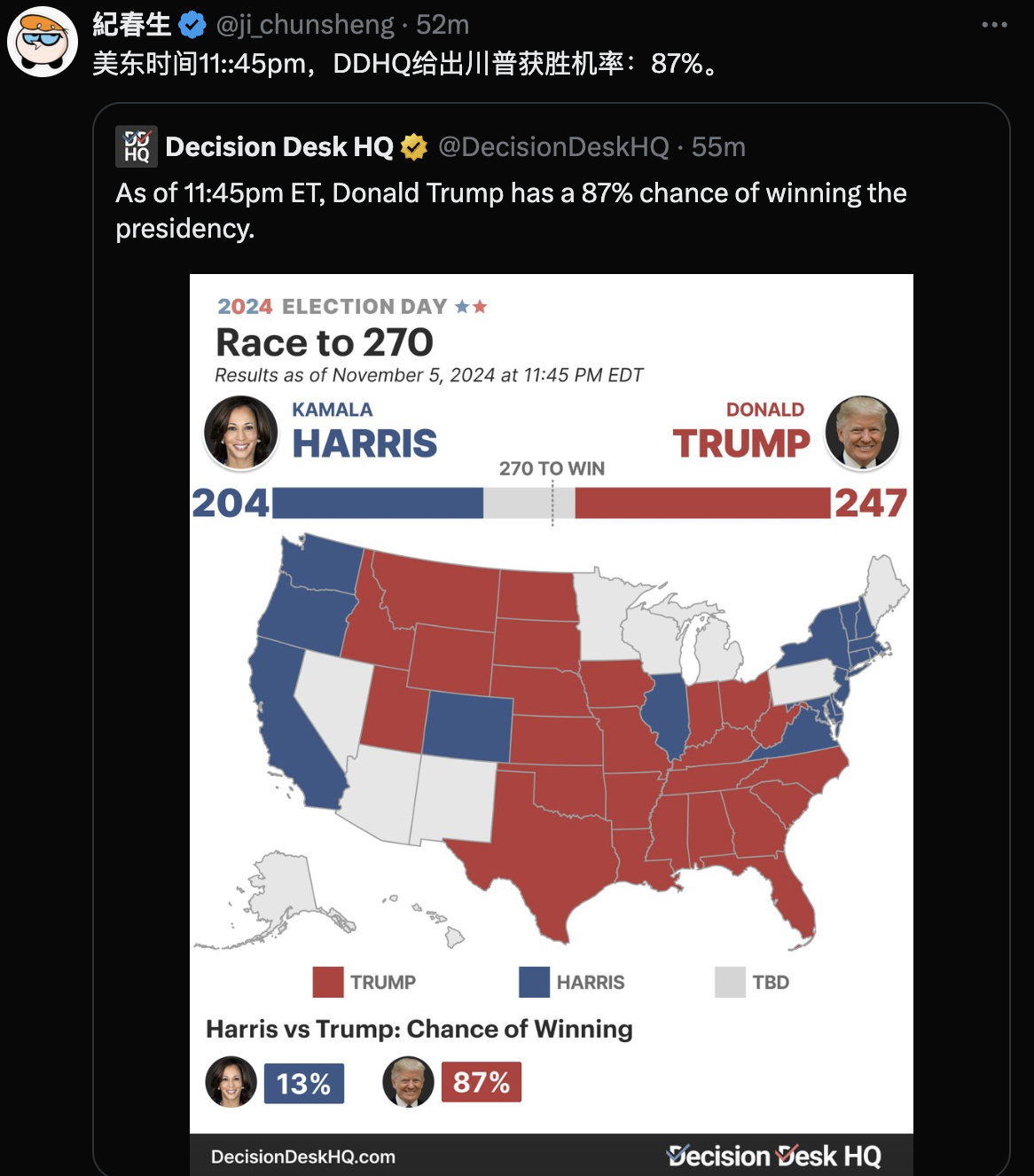This screenshot has height=1176, width=1034.
Task: Click Donald Trump portrait beside his name
Action: pos(862,433)
